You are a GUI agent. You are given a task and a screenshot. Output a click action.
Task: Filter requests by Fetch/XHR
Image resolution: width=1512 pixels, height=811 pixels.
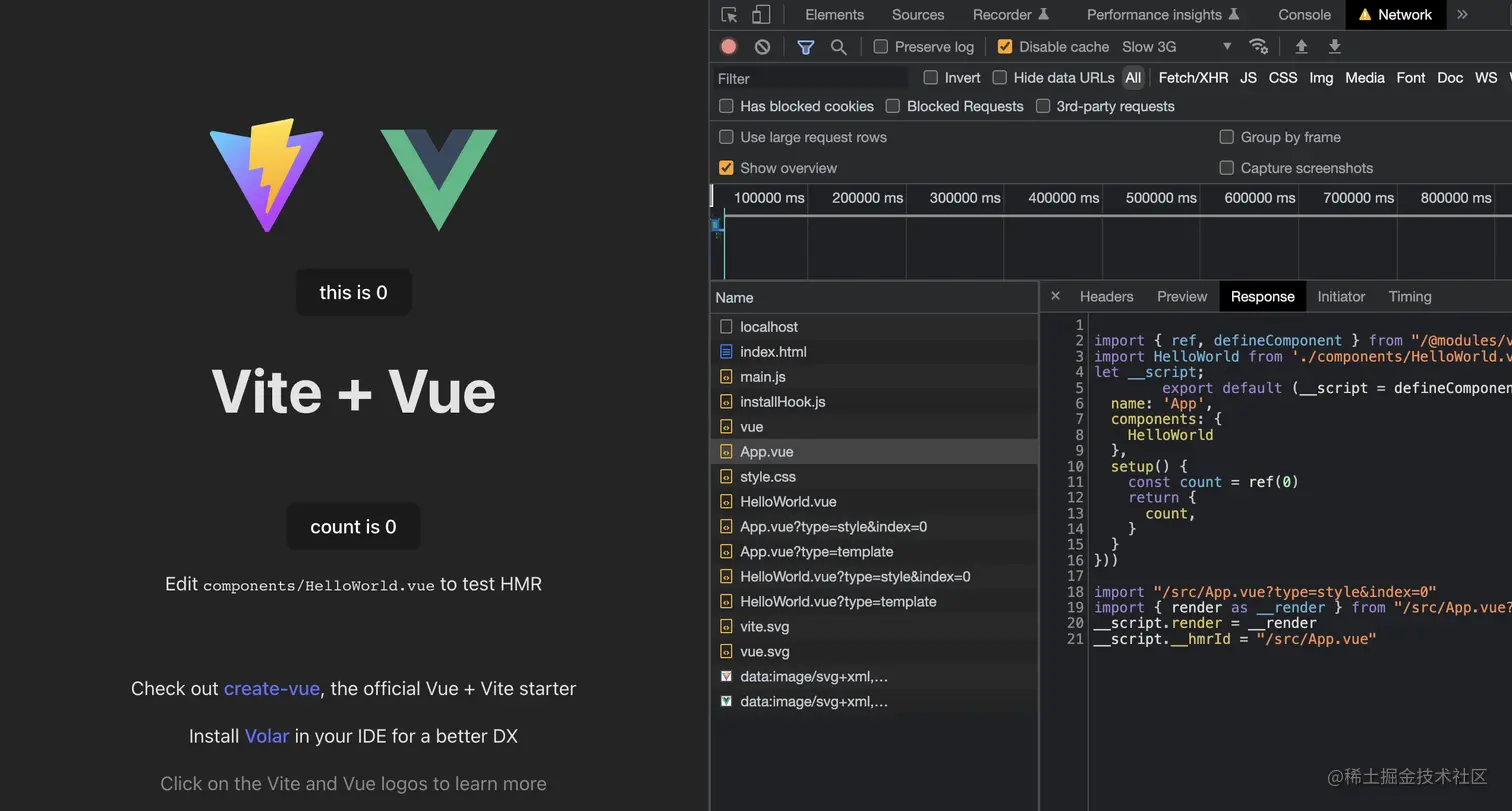[x=1193, y=78]
